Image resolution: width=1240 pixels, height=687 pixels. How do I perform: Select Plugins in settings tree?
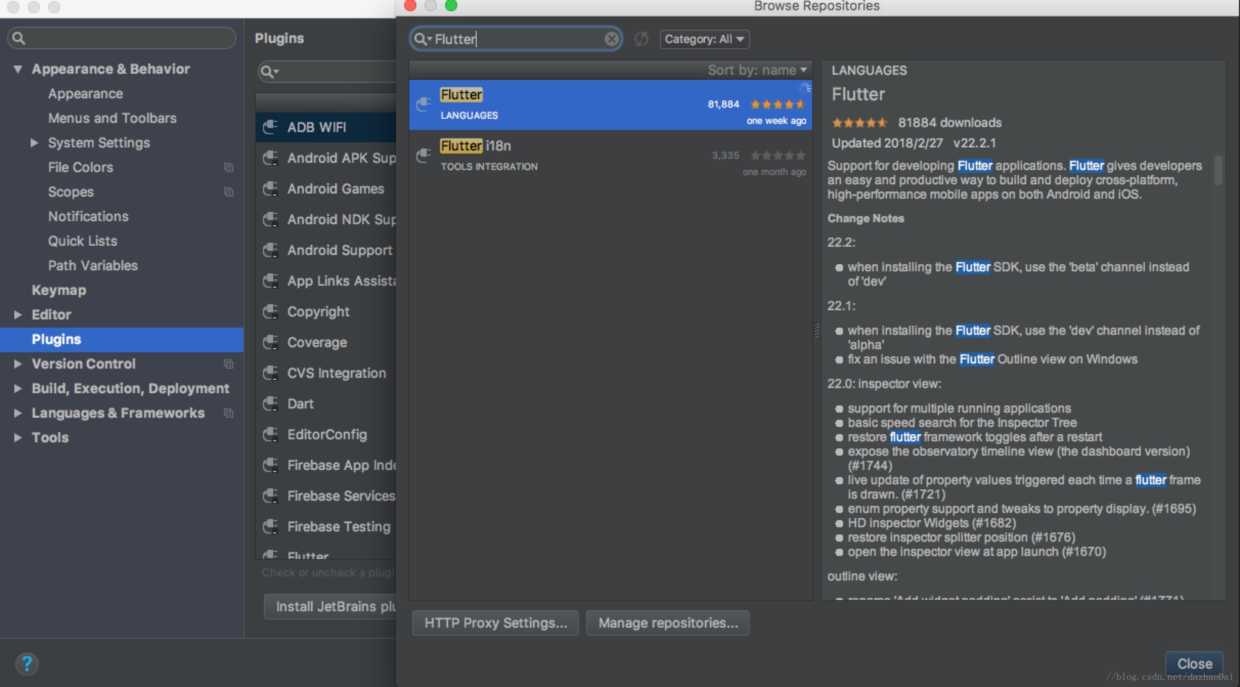(121, 340)
